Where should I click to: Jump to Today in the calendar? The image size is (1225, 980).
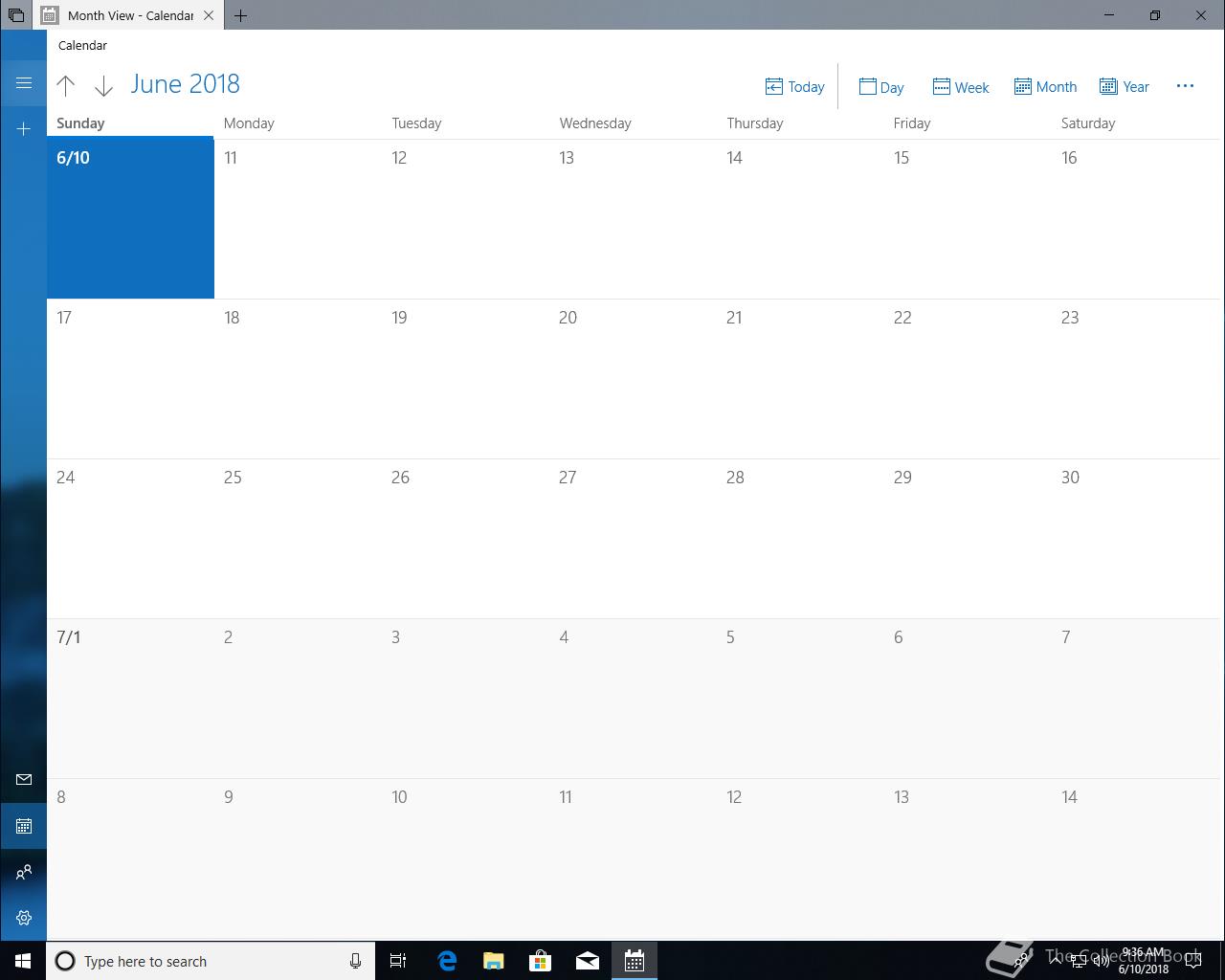[x=794, y=87]
